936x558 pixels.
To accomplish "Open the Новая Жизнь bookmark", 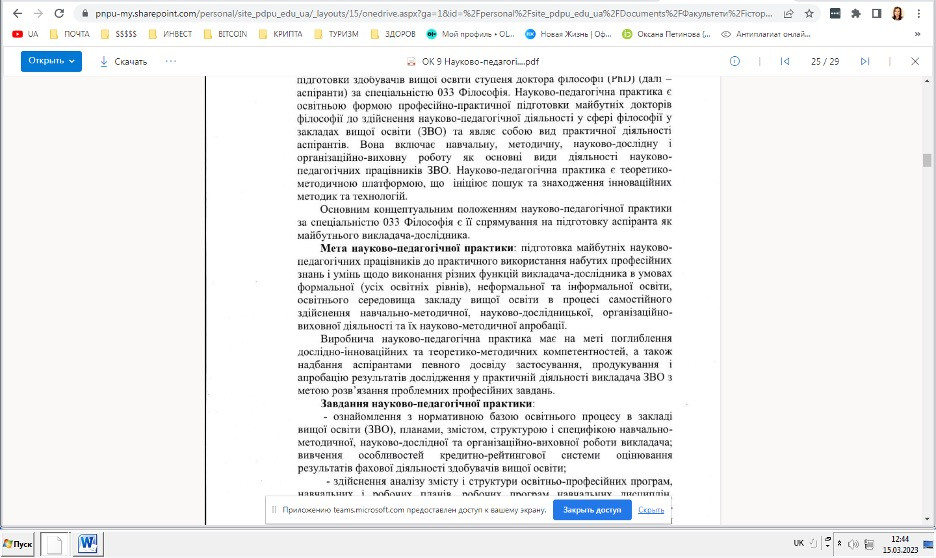I will coord(568,34).
